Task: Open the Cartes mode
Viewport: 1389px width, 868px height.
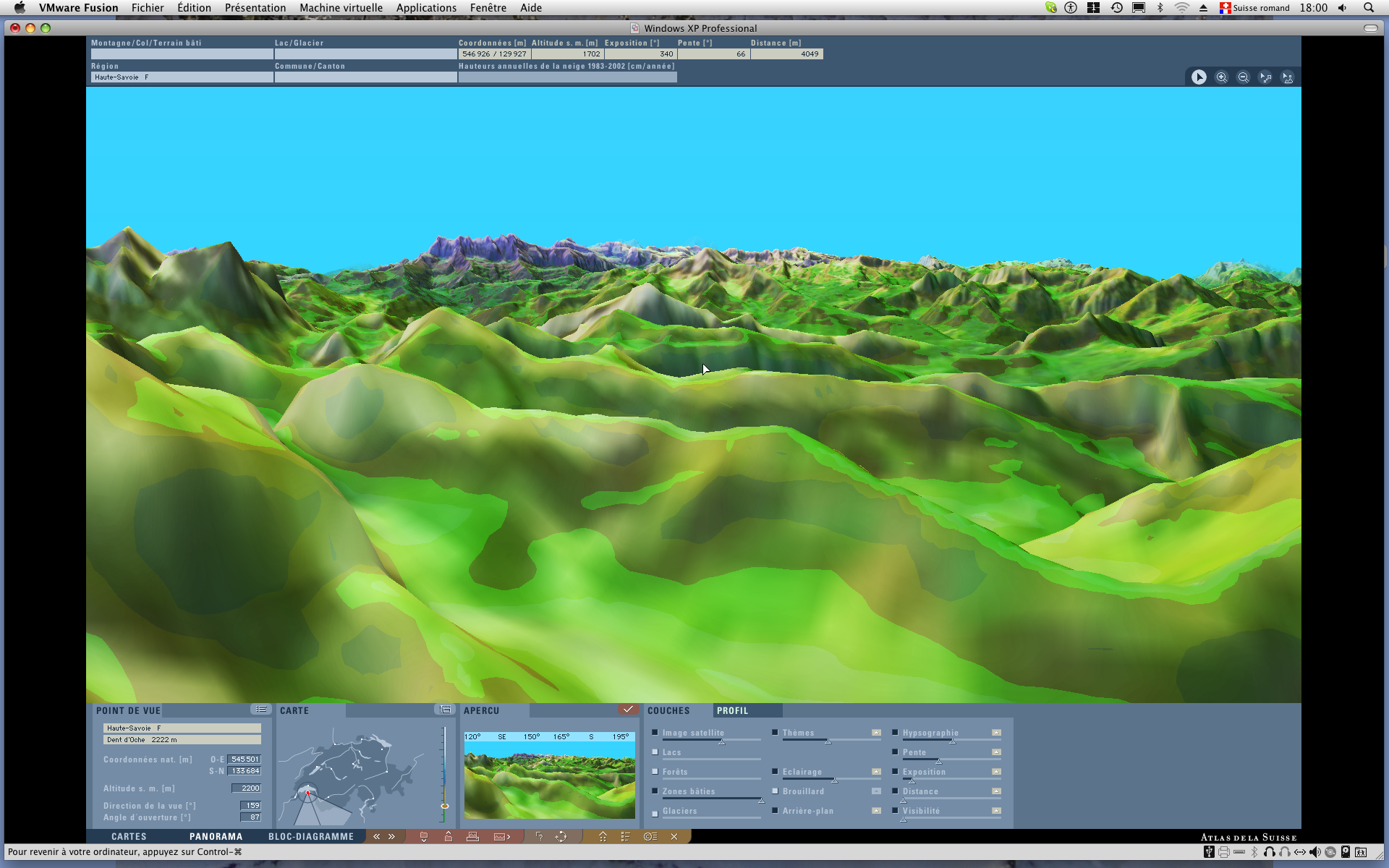Action: click(x=129, y=837)
